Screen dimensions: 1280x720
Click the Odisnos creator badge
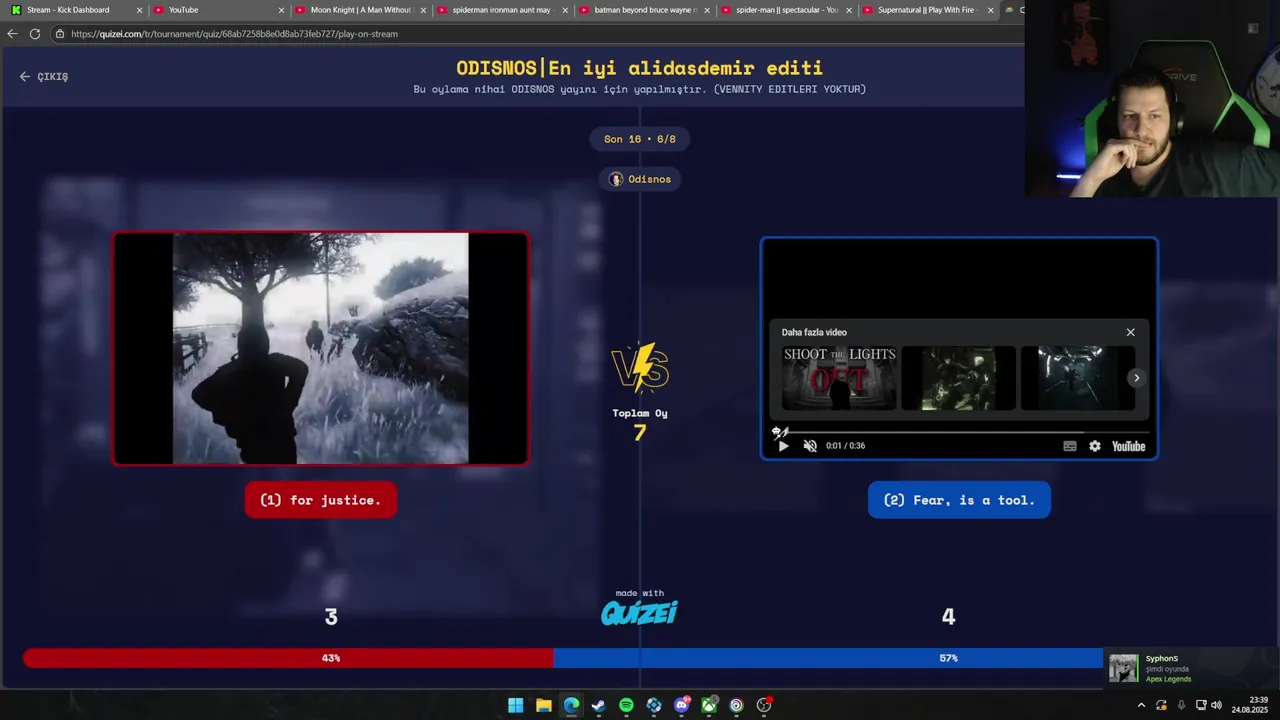pos(640,179)
